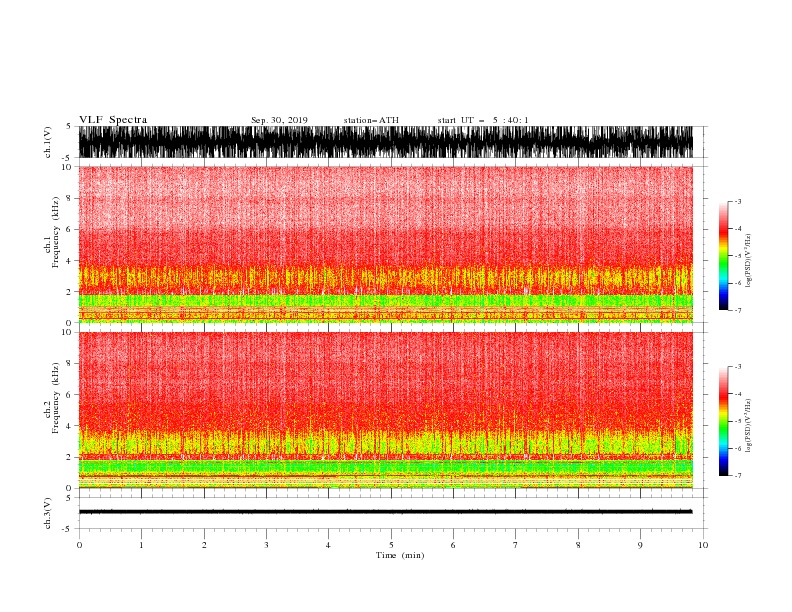Image resolution: width=792 pixels, height=612 pixels.
Task: Click the ch.2 spectrogram panel
Action: (385, 410)
